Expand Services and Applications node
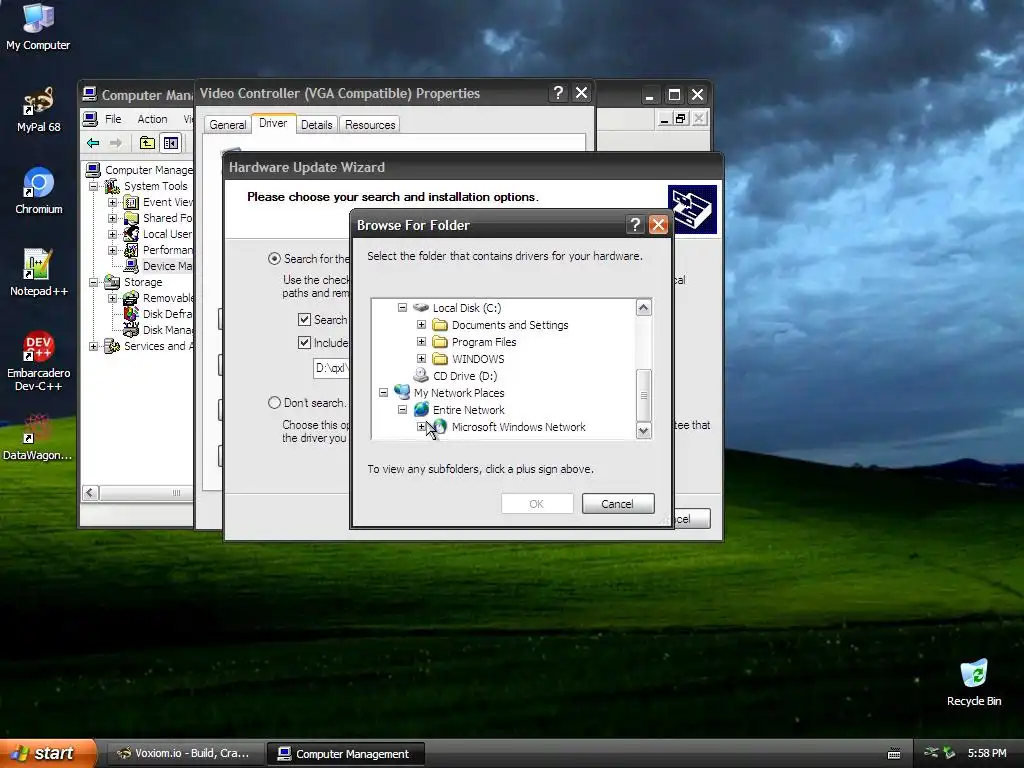The image size is (1024, 768). 93,346
